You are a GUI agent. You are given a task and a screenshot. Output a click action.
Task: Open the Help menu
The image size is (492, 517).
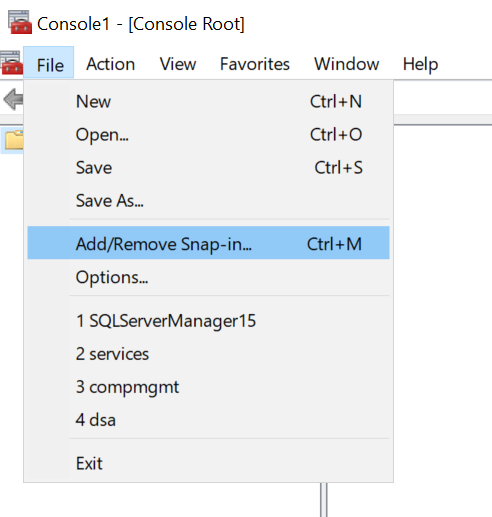(420, 64)
